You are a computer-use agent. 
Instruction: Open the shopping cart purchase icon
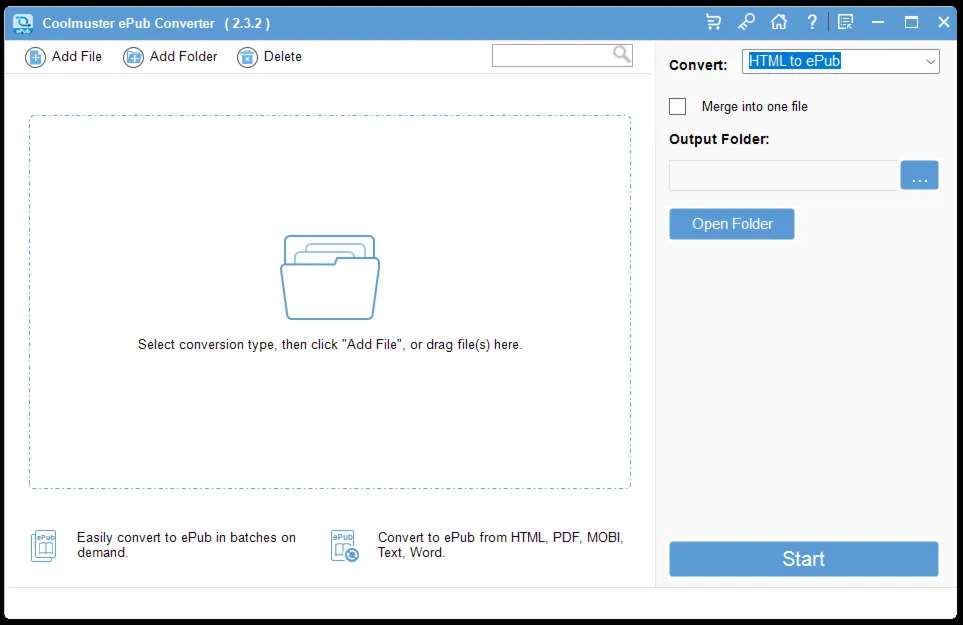[x=713, y=23]
